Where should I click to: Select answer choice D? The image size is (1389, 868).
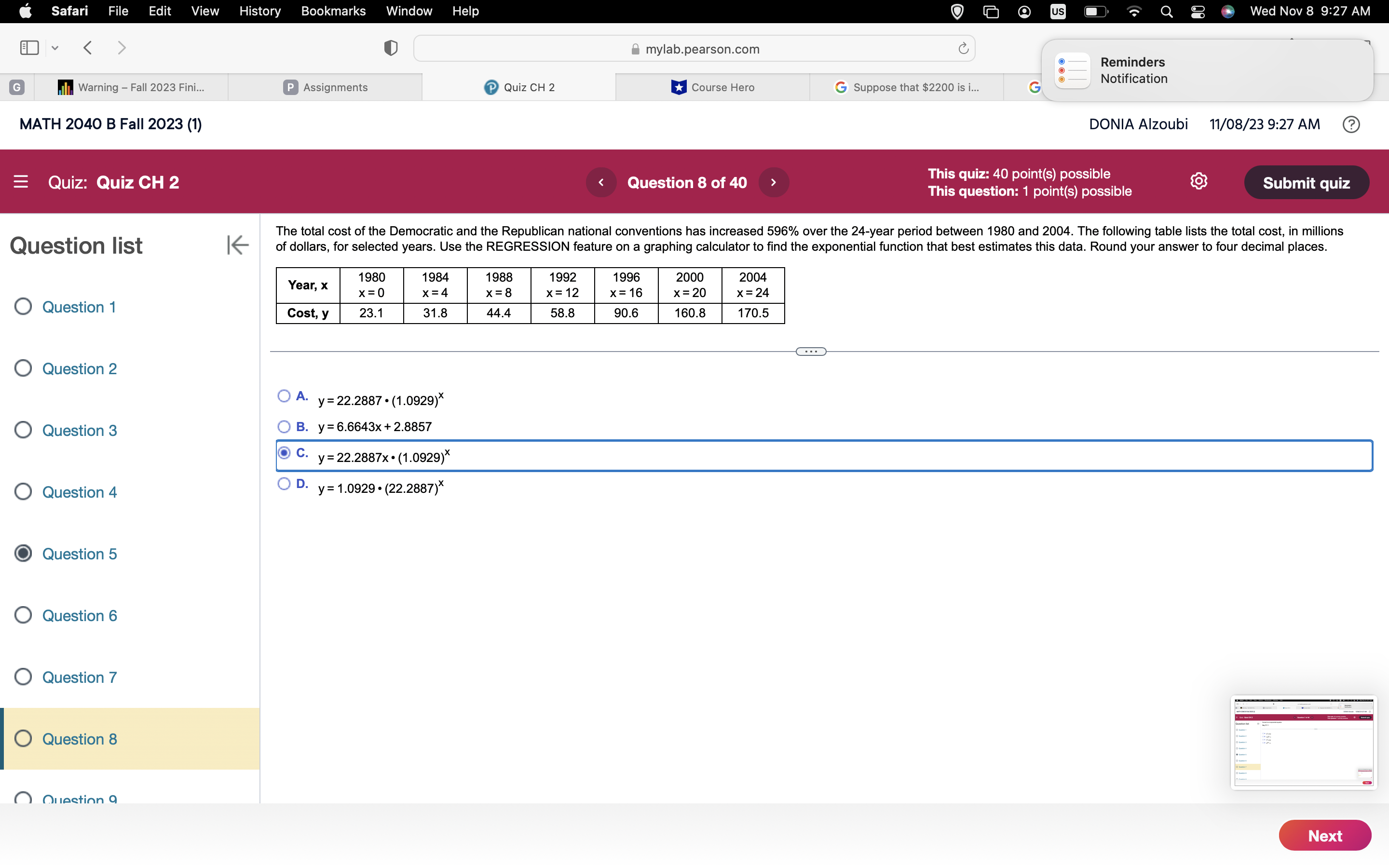pos(284,484)
